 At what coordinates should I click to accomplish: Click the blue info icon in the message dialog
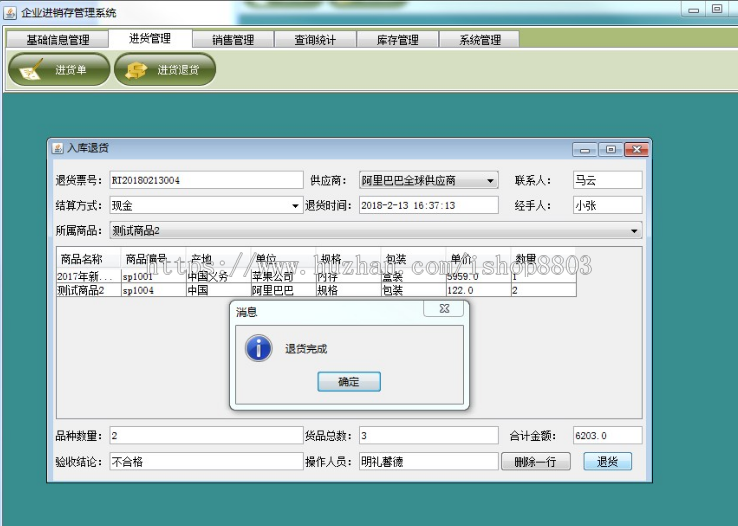(258, 348)
